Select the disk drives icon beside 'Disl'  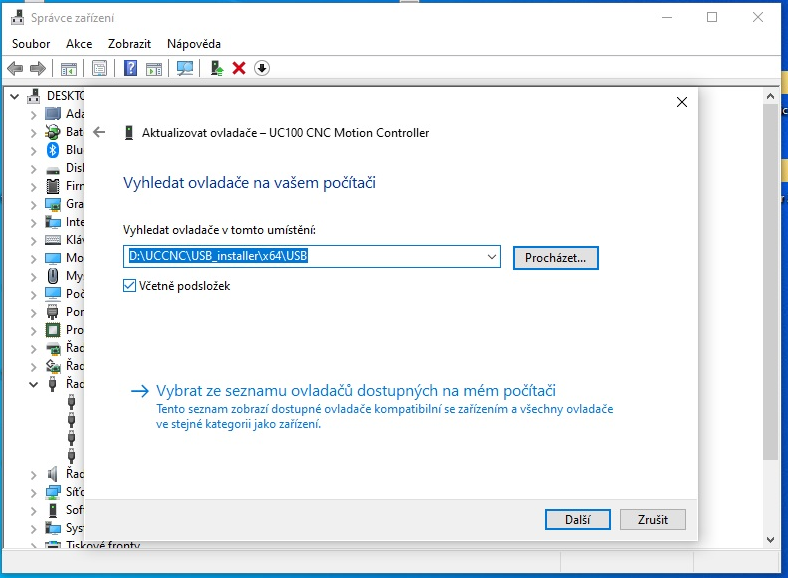click(53, 169)
